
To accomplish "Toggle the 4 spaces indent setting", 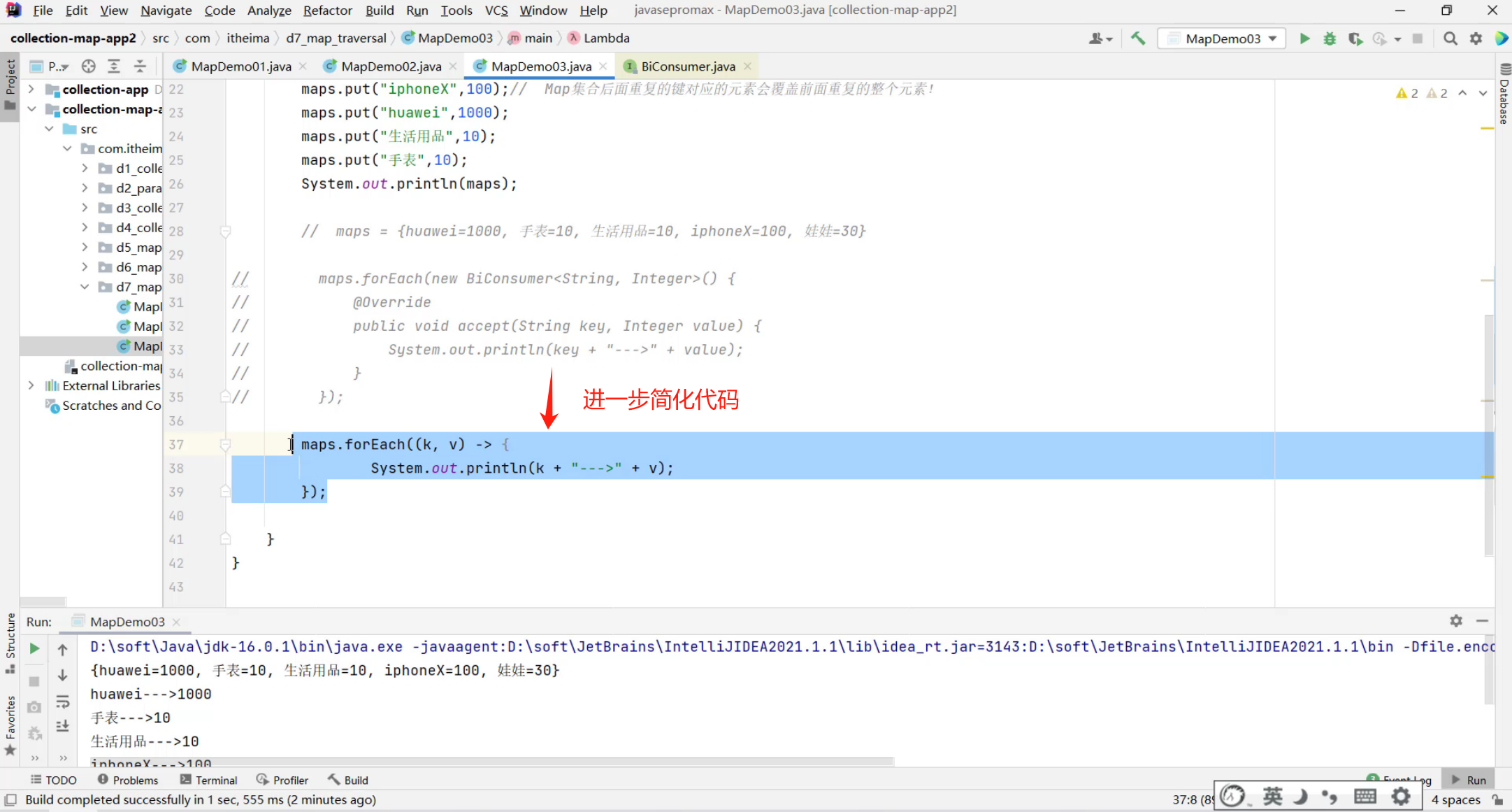I will pyautogui.click(x=1455, y=799).
